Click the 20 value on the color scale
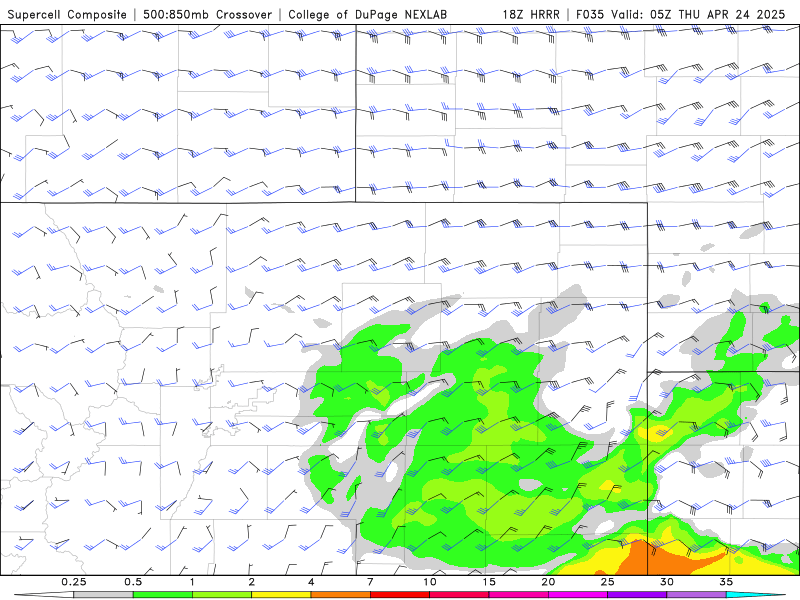 coord(548,582)
